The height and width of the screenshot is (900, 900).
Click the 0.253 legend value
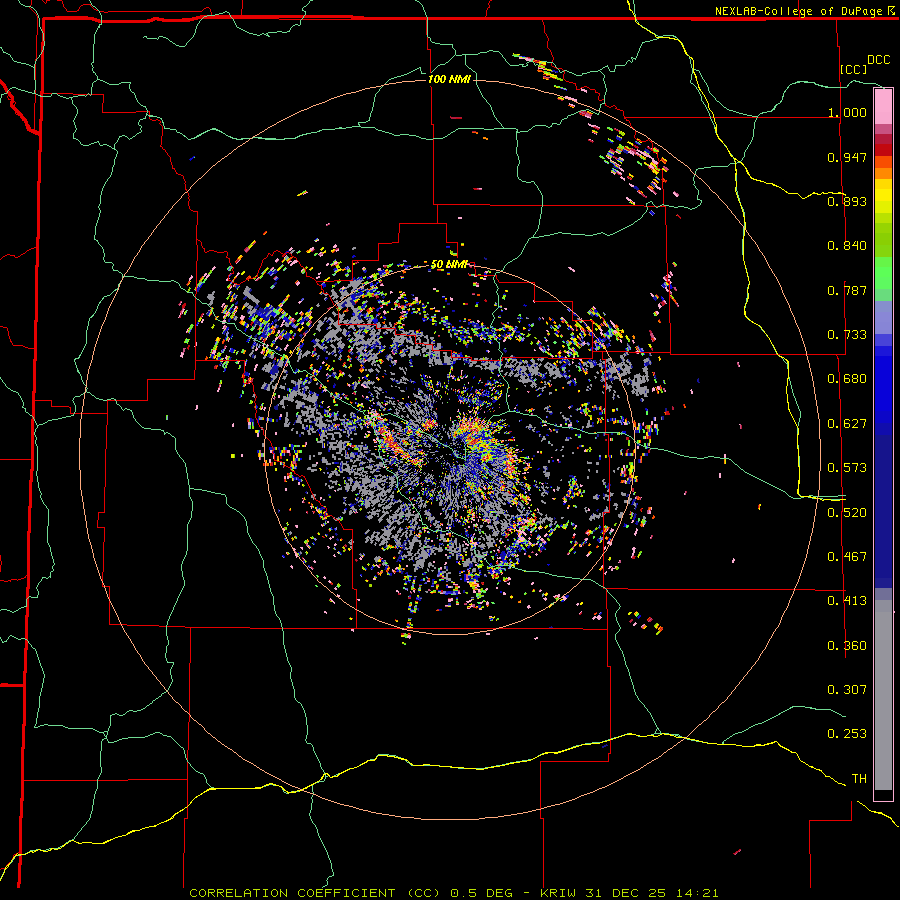(x=847, y=734)
